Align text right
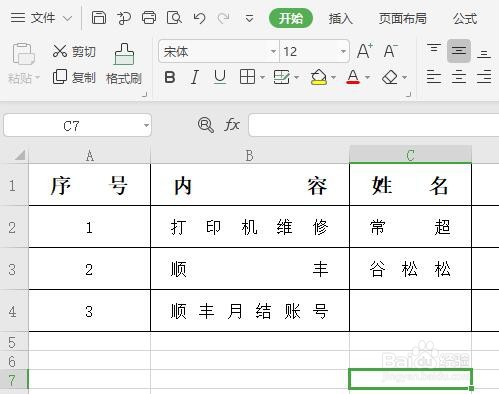 [484, 77]
